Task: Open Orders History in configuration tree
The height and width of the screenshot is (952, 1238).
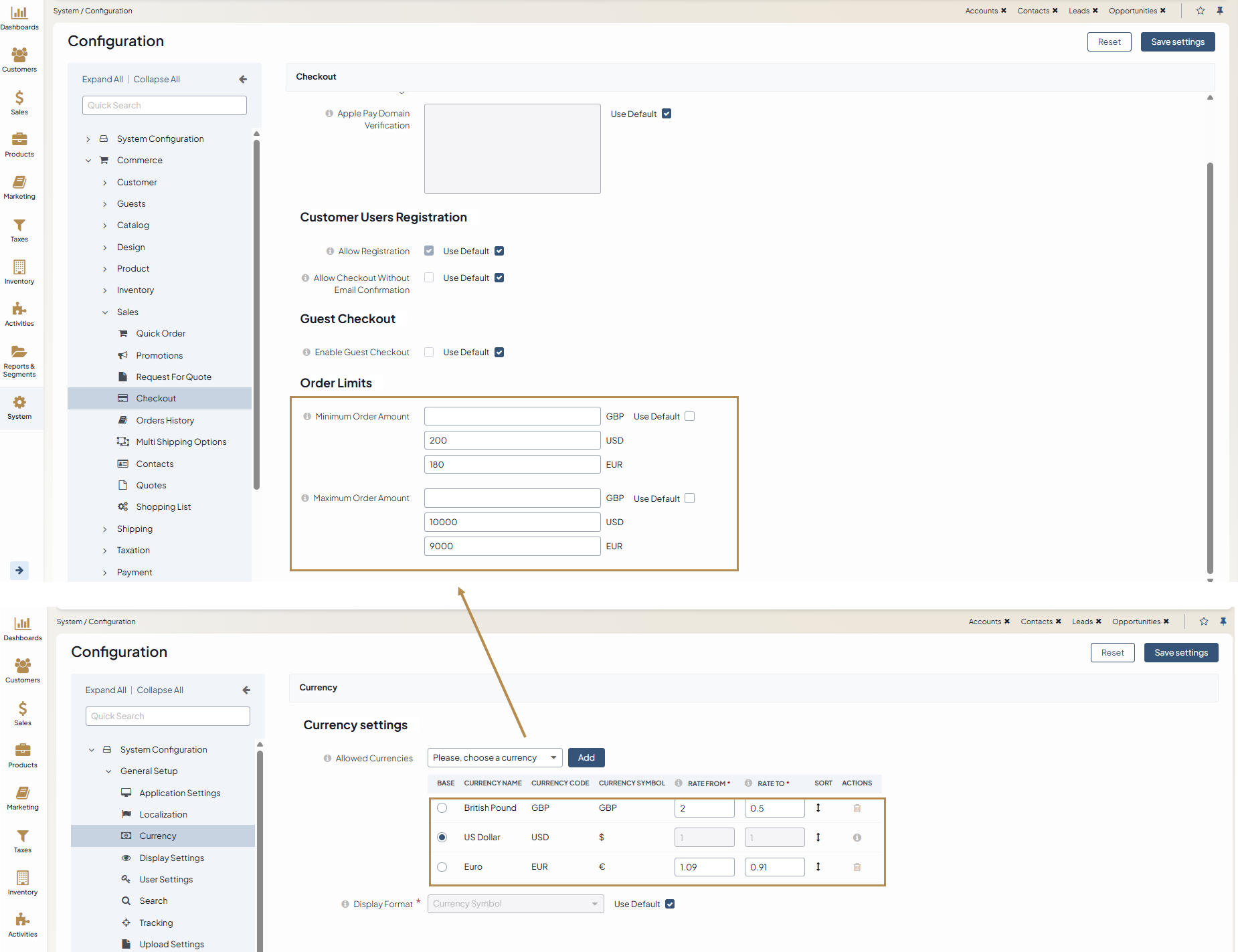Action: [x=165, y=420]
